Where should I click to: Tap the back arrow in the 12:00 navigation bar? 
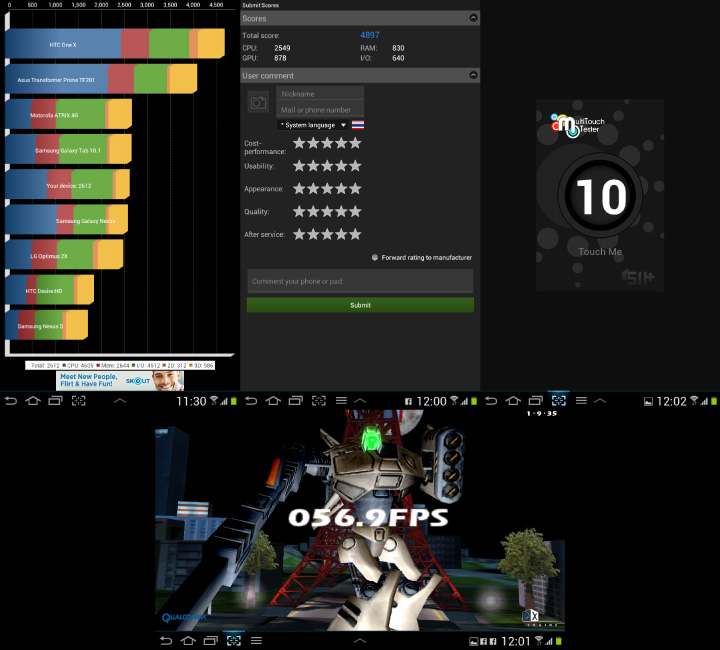click(x=251, y=401)
